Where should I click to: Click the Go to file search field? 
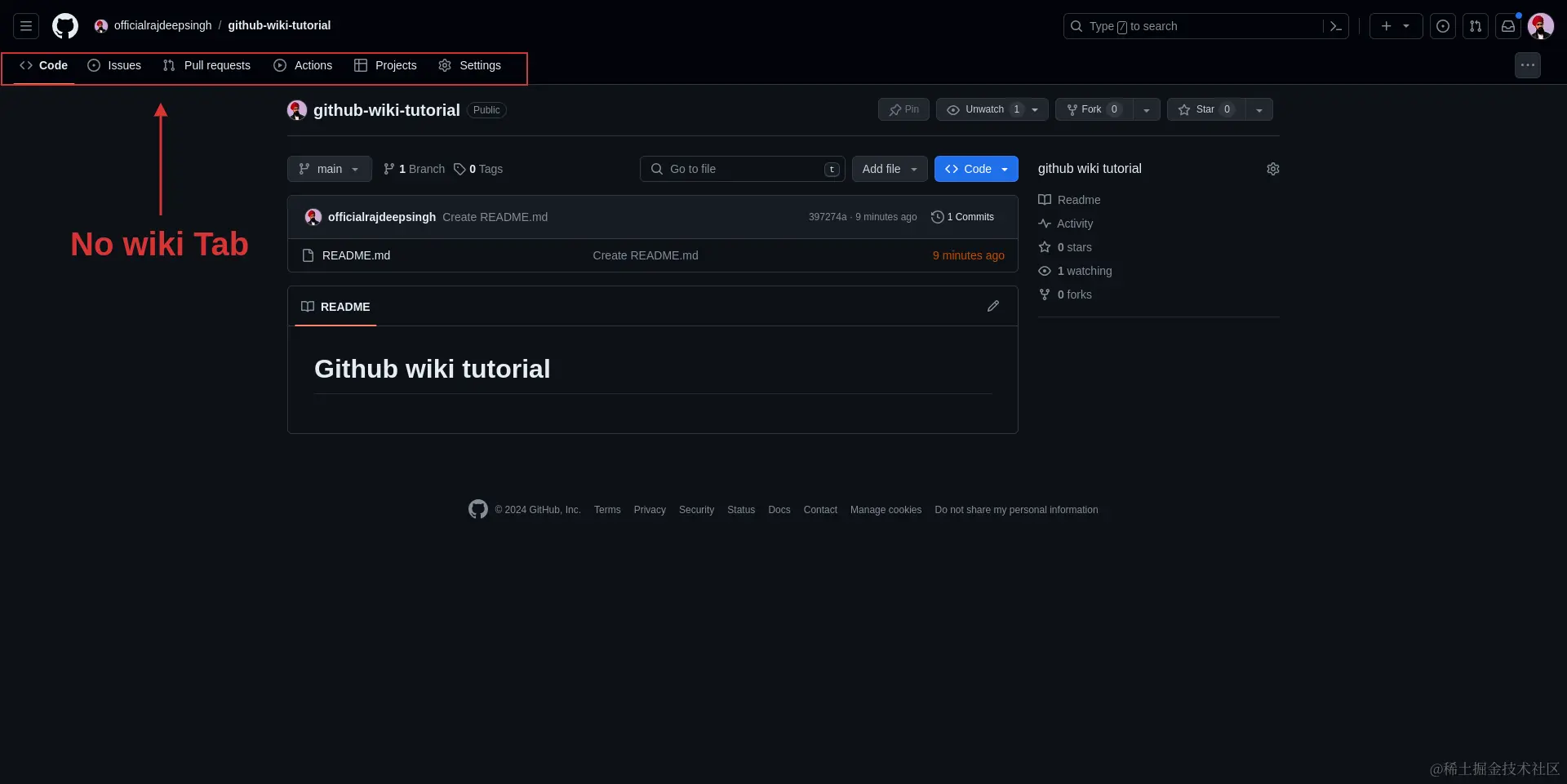[742, 169]
